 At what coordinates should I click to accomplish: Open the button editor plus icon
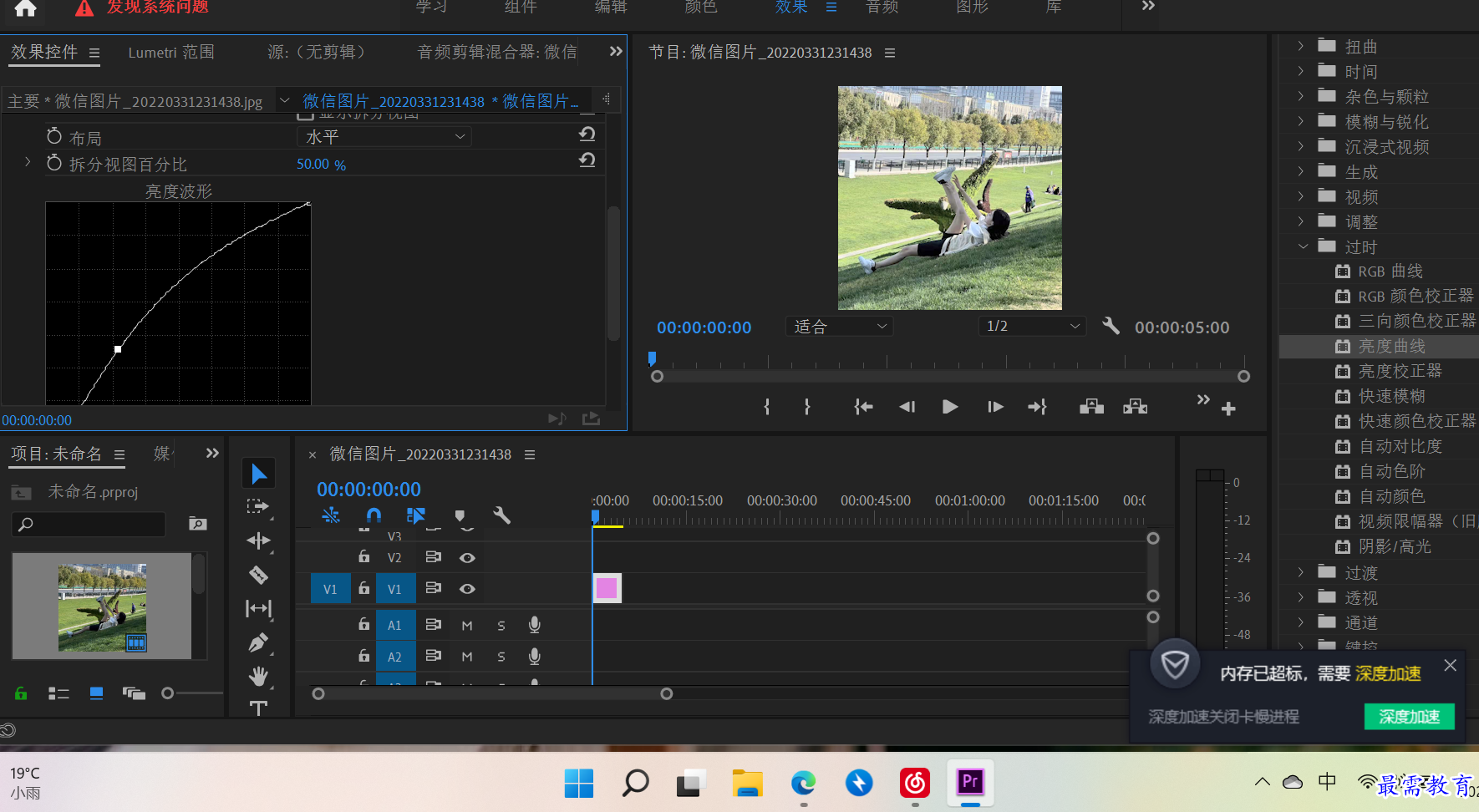1228,409
